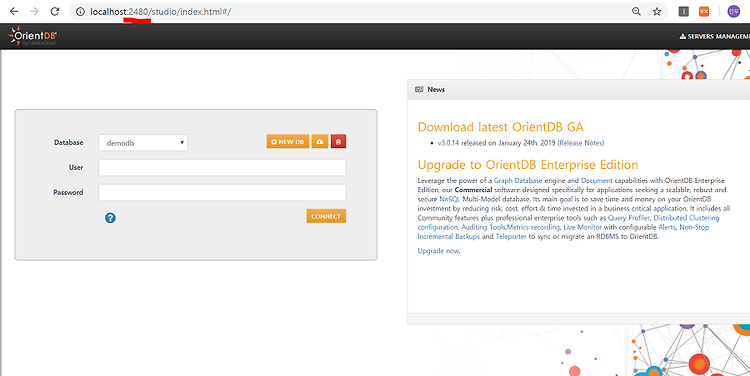This screenshot has height=376, width=750.
Task: Click the Upgrade now link
Action: point(439,251)
